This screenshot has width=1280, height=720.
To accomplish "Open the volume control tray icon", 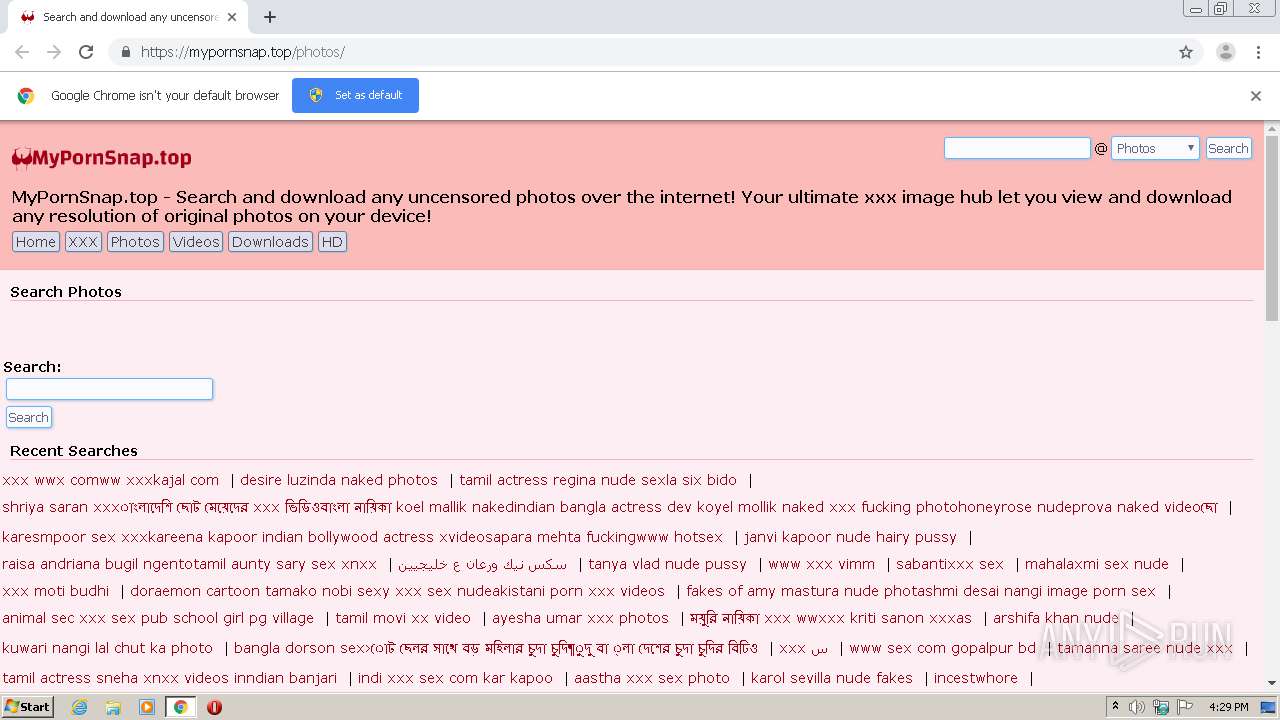I will pyautogui.click(x=1137, y=707).
